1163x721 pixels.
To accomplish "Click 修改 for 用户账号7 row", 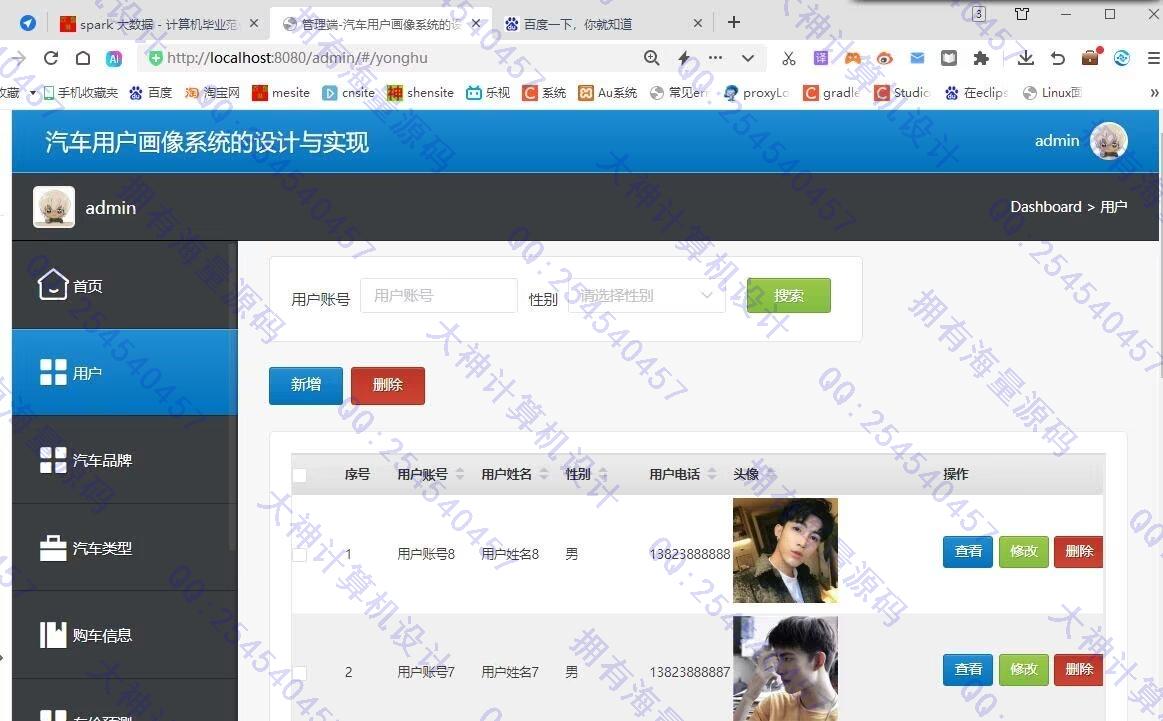I will (1024, 670).
